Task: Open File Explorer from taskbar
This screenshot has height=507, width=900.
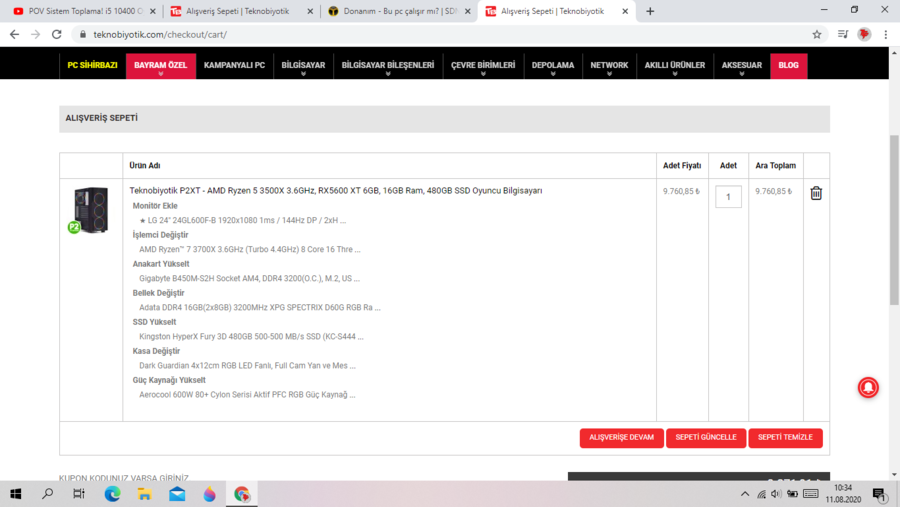Action: [145, 494]
